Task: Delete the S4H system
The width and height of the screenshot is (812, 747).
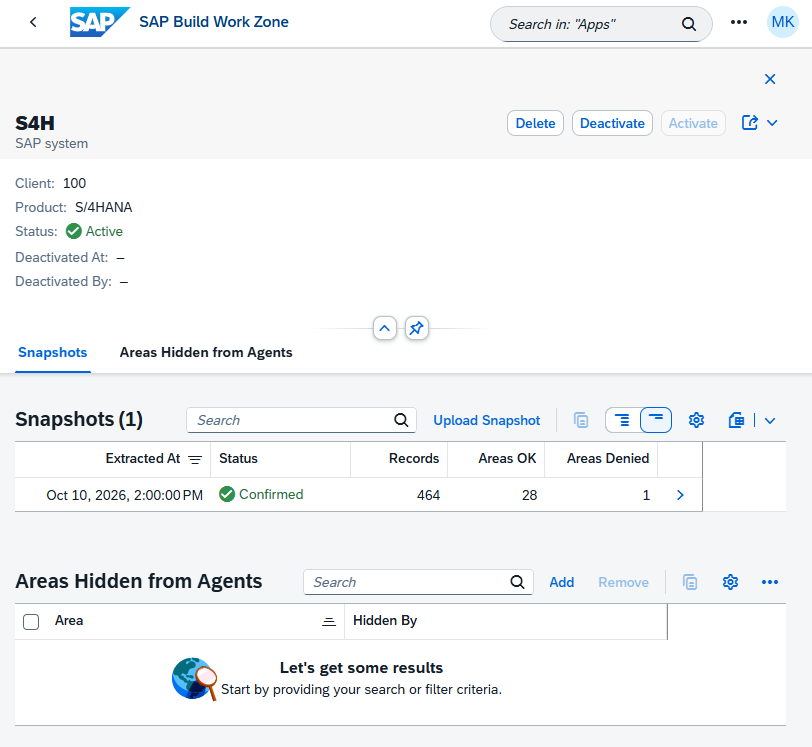Action: [x=535, y=123]
